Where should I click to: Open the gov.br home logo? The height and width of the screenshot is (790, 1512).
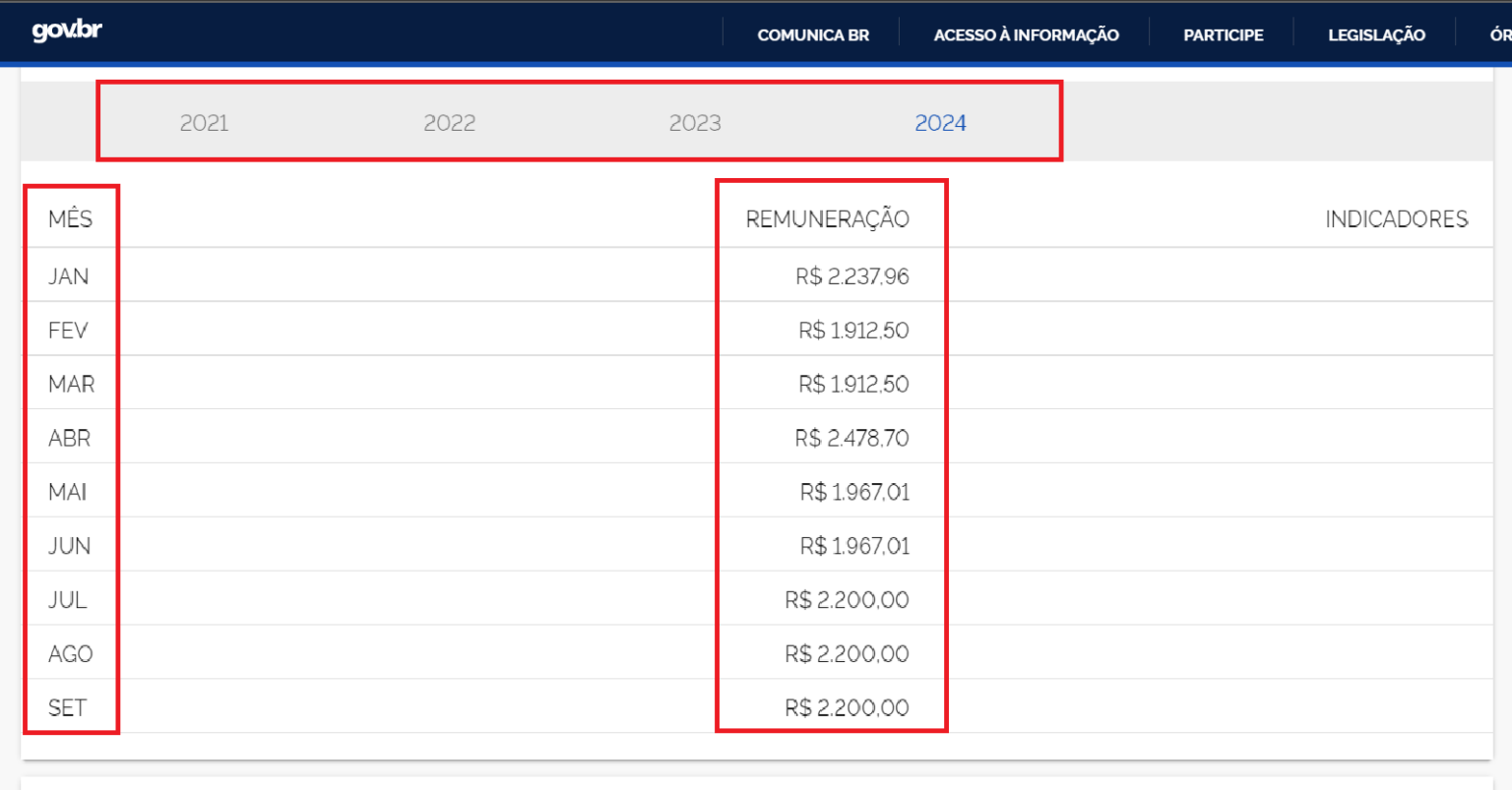[x=67, y=30]
